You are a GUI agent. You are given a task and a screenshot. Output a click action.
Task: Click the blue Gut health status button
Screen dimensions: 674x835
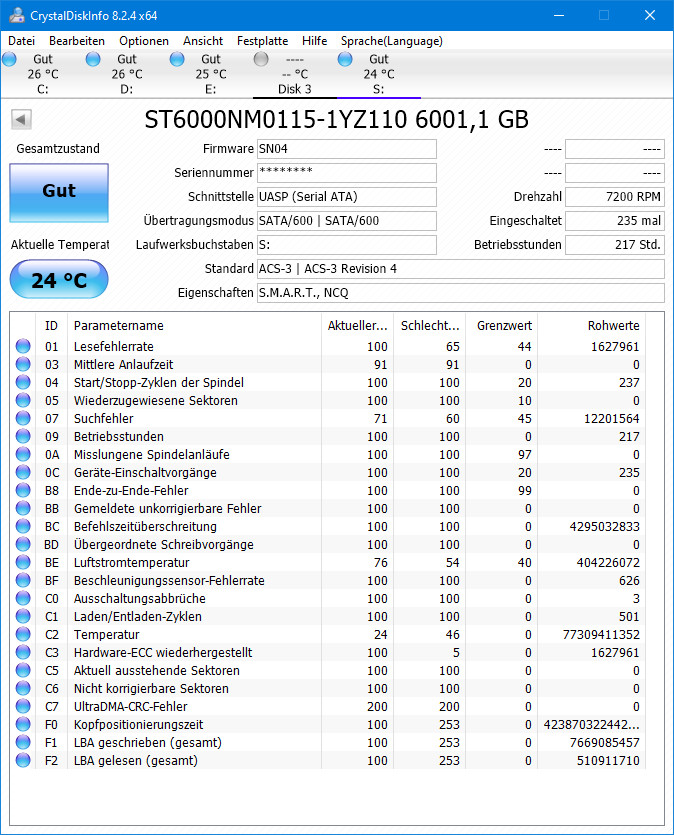(x=59, y=193)
